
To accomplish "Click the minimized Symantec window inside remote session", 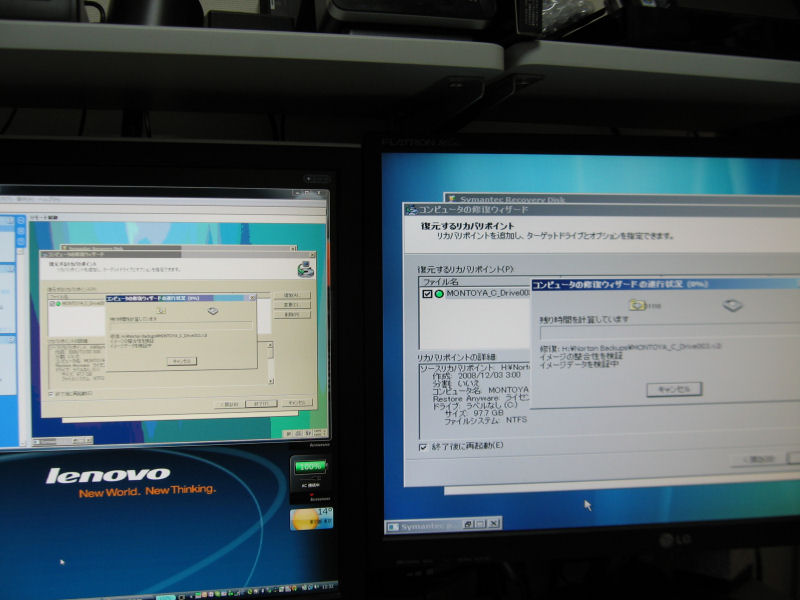I will coord(62,441).
